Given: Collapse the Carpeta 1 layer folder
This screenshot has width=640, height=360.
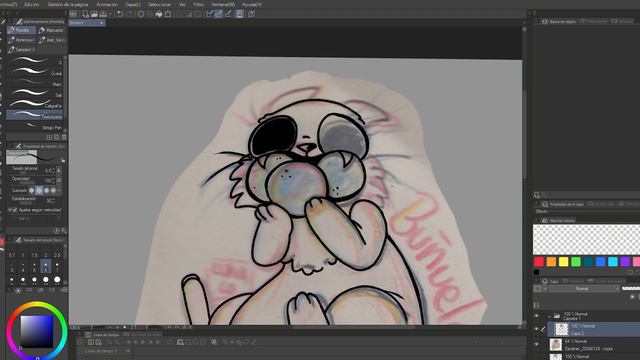Looking at the screenshot, I should point(549,316).
